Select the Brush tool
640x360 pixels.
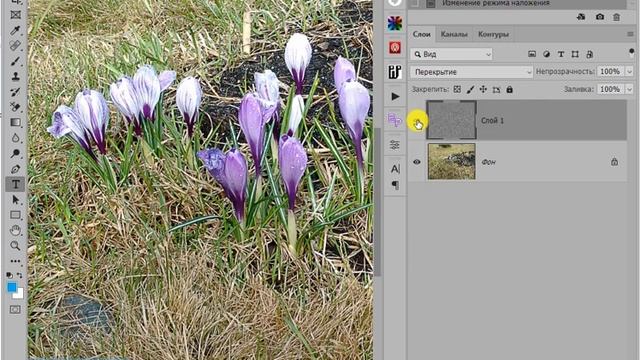16,61
